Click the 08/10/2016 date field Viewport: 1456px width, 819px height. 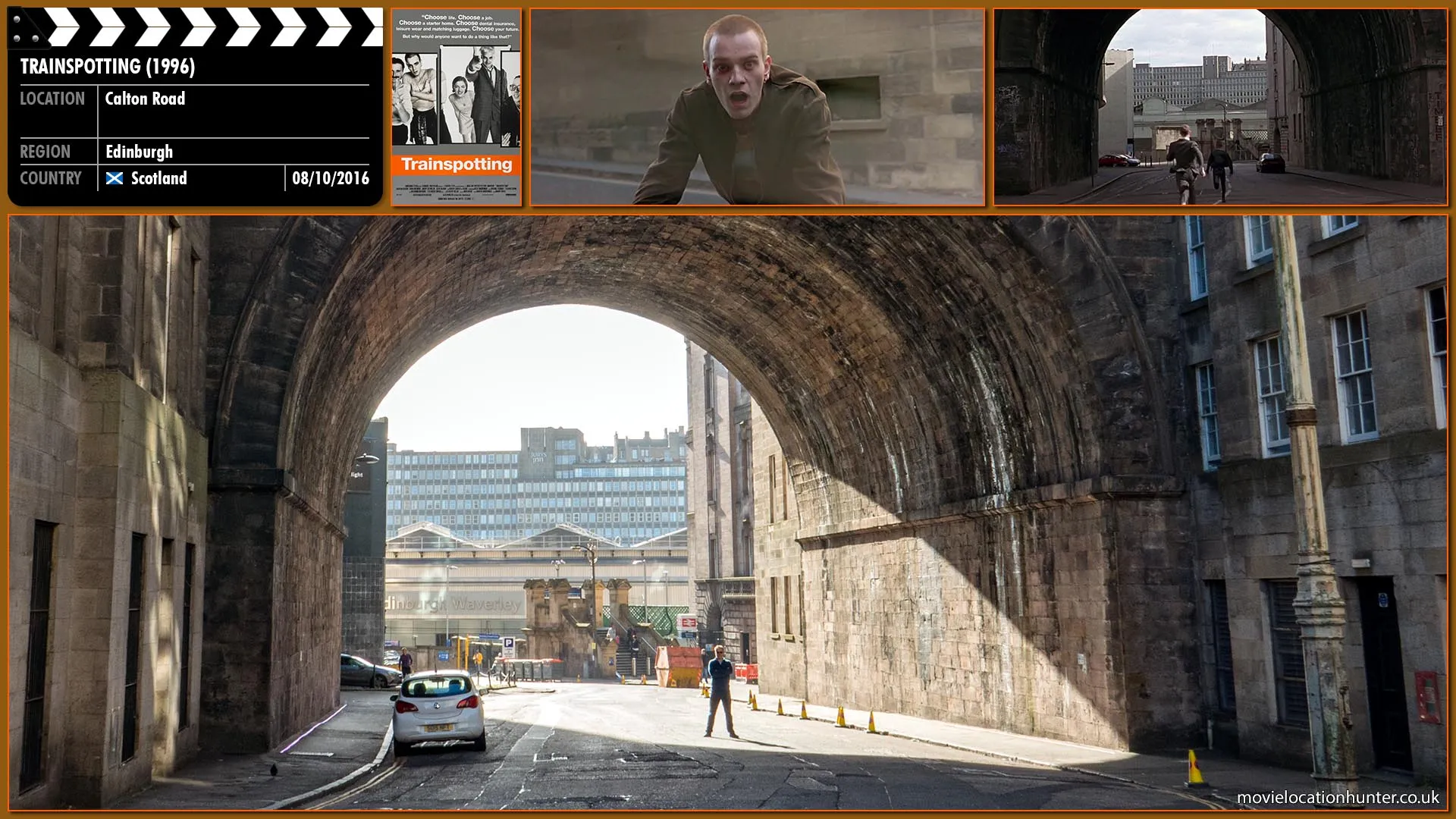330,178
